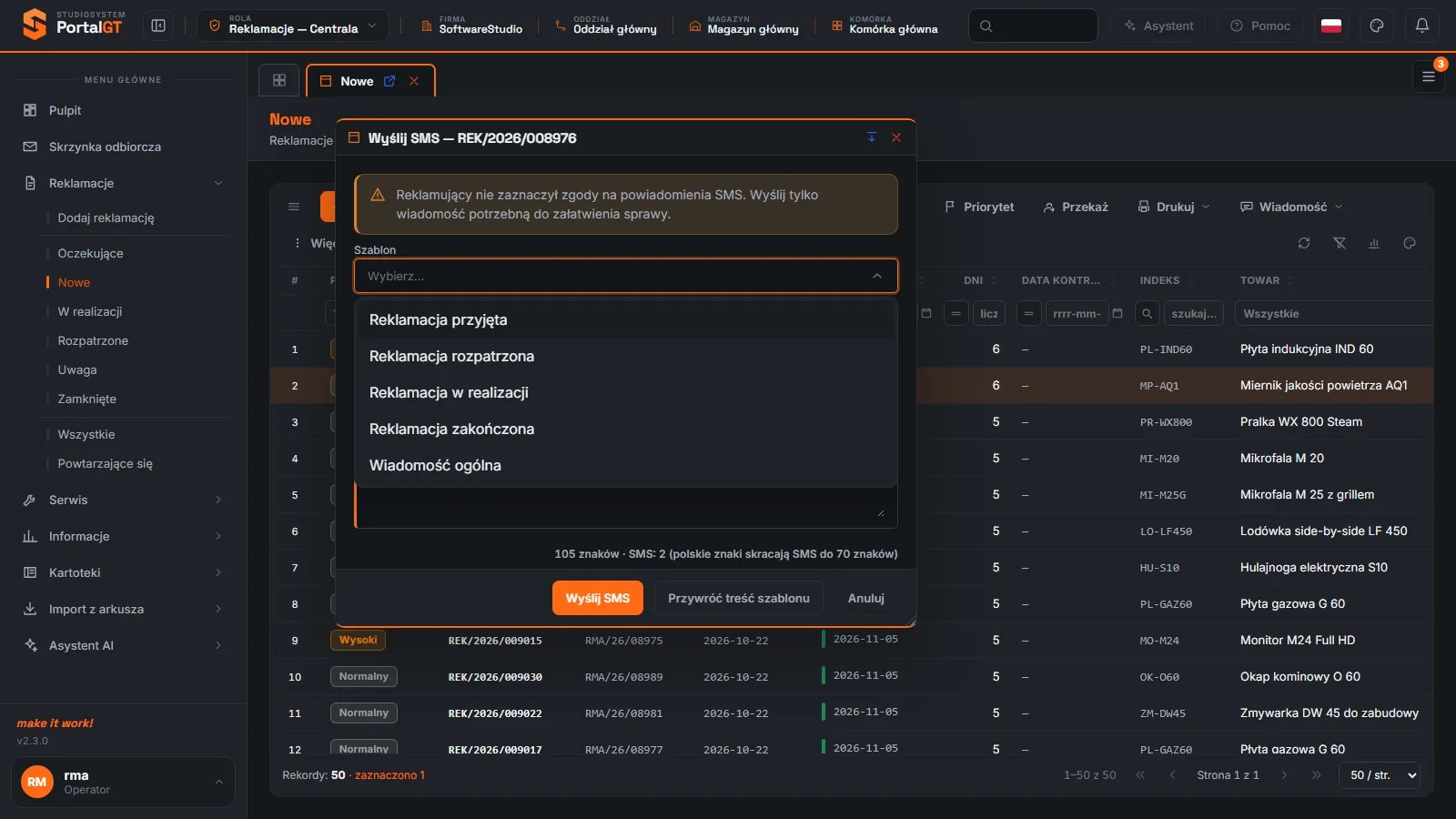Screen dimensions: 1456x819
Task: Open Nowe tab in new window icon
Action: [389, 81]
